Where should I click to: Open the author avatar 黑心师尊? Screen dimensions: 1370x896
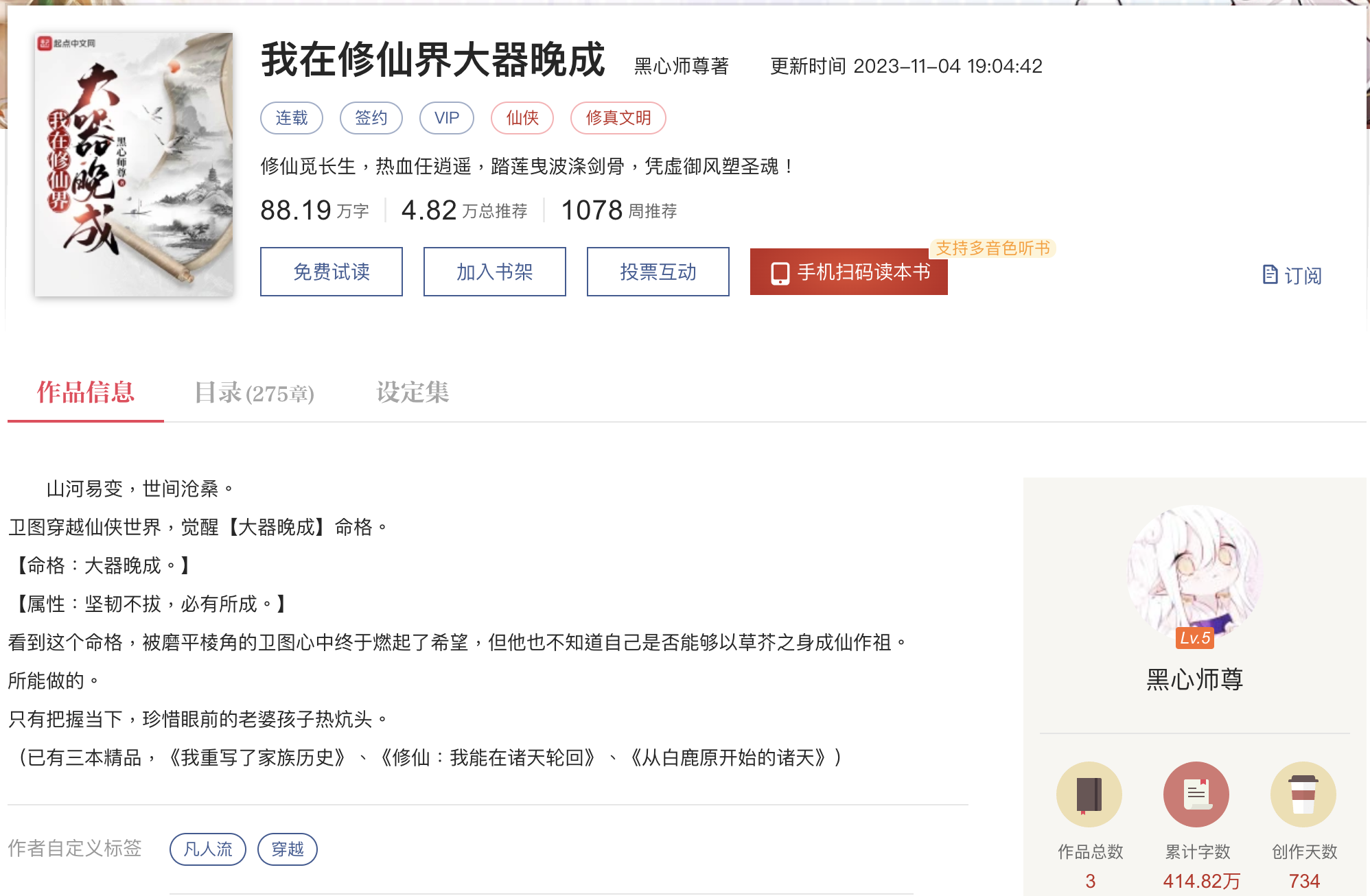pos(1195,573)
